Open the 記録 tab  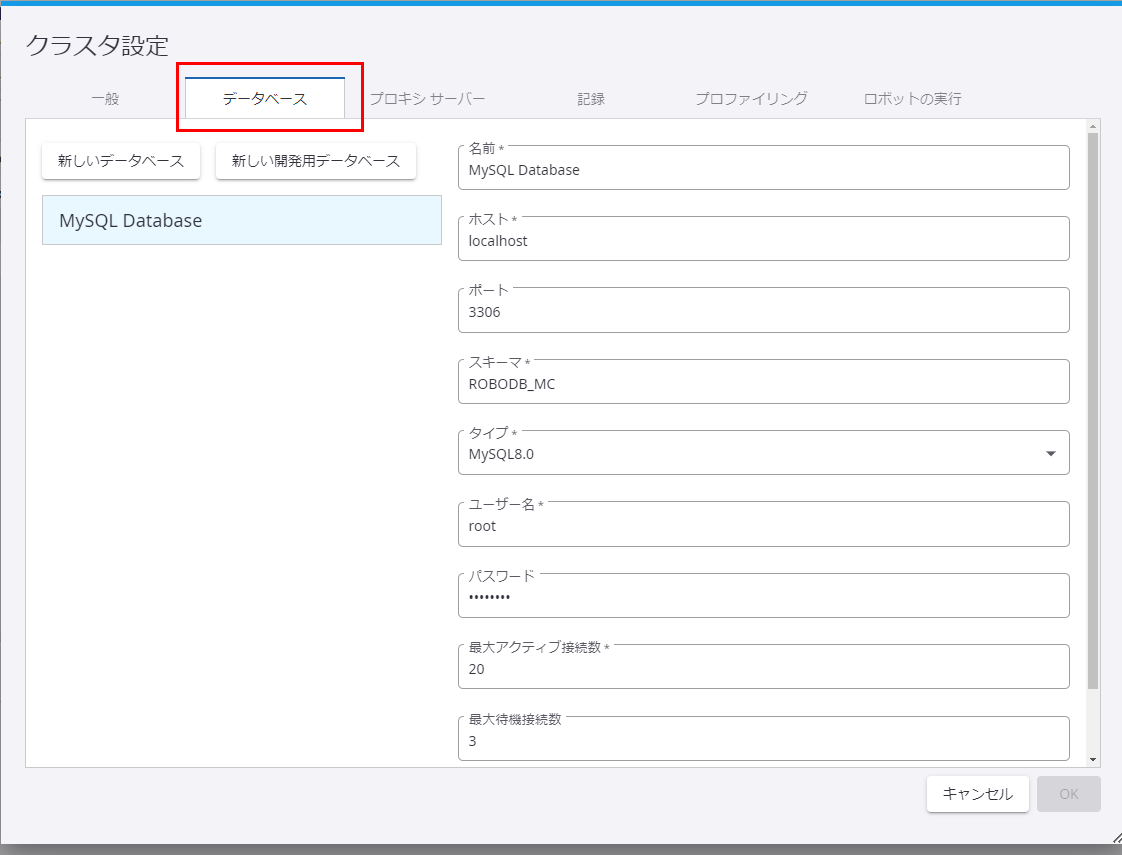(x=591, y=99)
